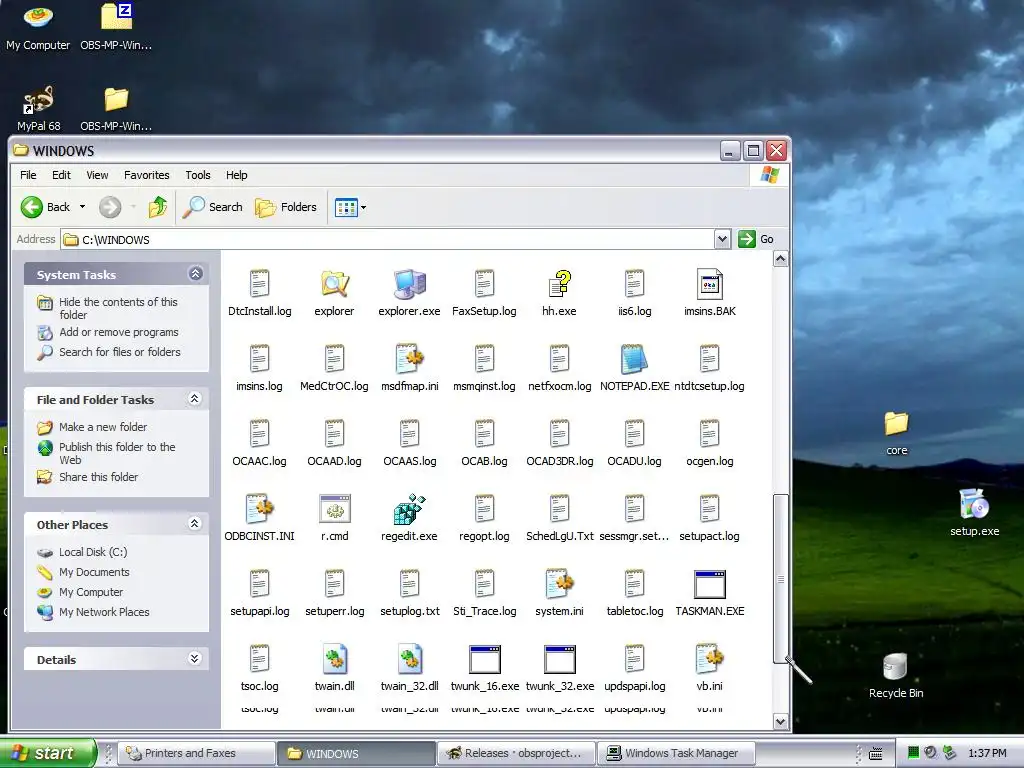Image resolution: width=1024 pixels, height=768 pixels.
Task: Collapse the Other Places panel
Action: [x=195, y=523]
